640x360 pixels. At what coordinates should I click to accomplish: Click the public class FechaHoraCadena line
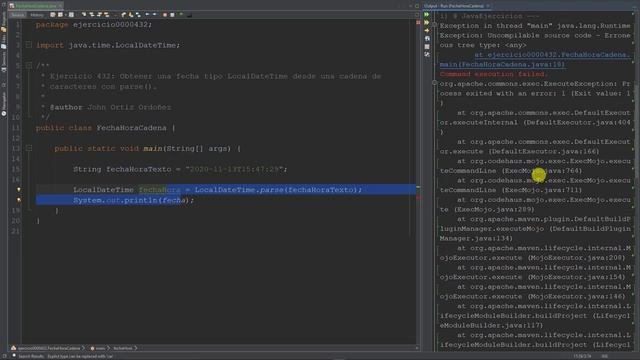[x=105, y=128]
